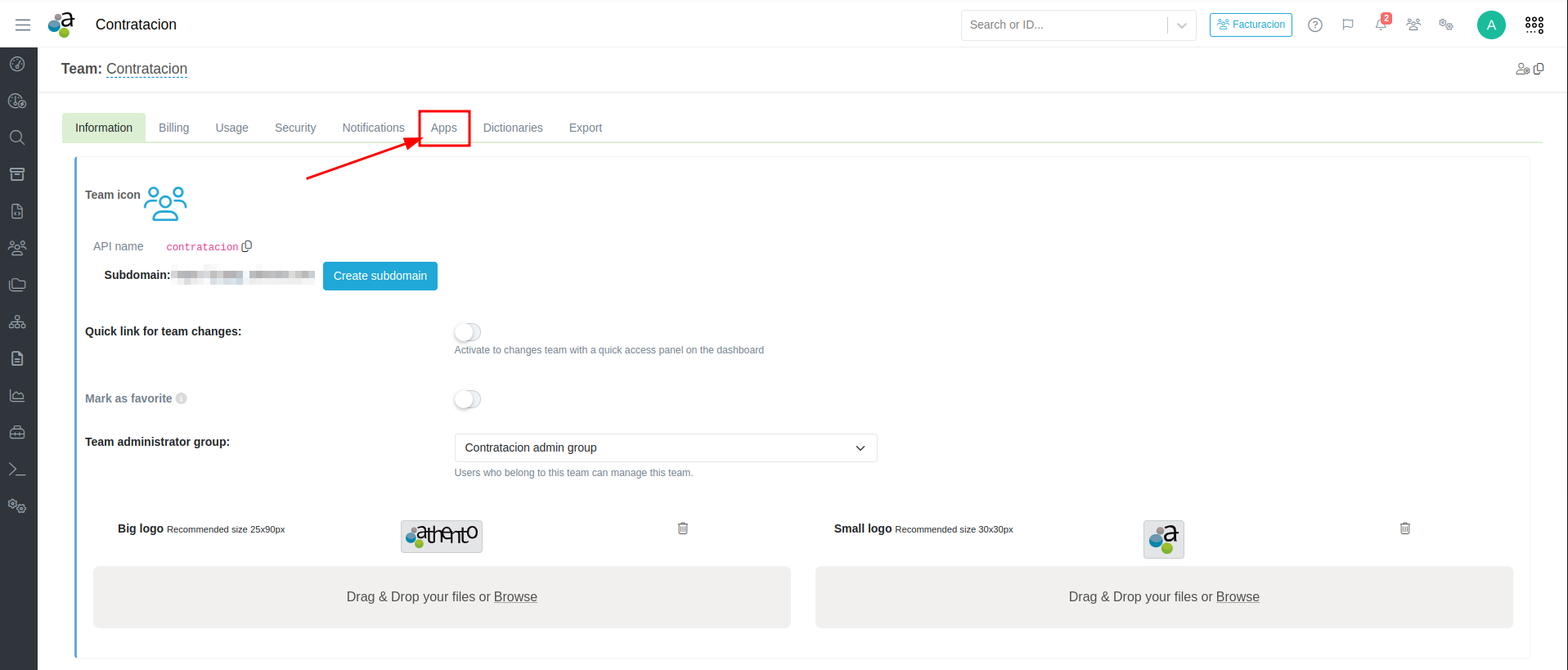
Task: Click the Create subdomain button
Action: [380, 276]
